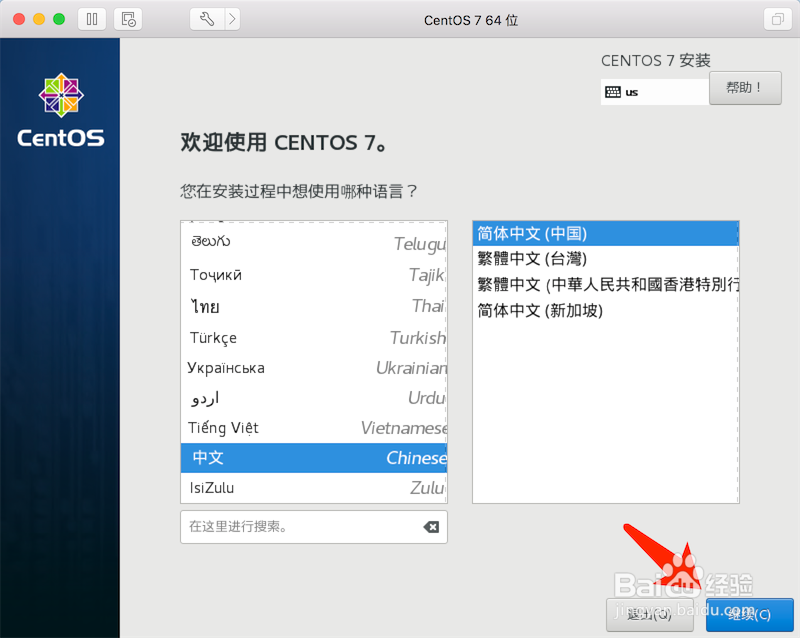Viewport: 800px width, 638px height.
Task: Click the 退出(Q) quit button
Action: click(x=649, y=616)
